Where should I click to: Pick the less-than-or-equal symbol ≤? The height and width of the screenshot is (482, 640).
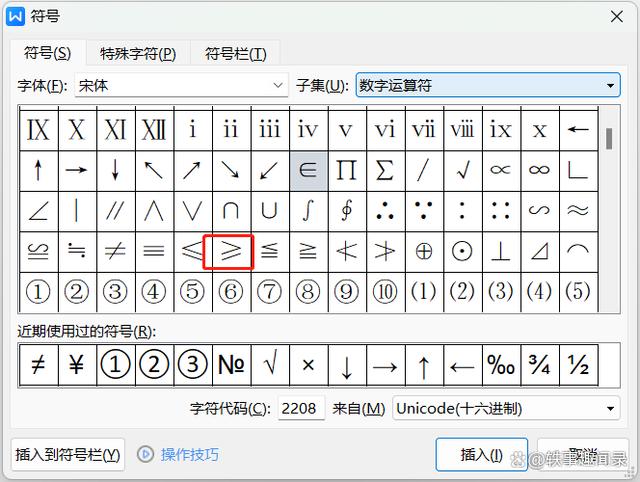192,251
